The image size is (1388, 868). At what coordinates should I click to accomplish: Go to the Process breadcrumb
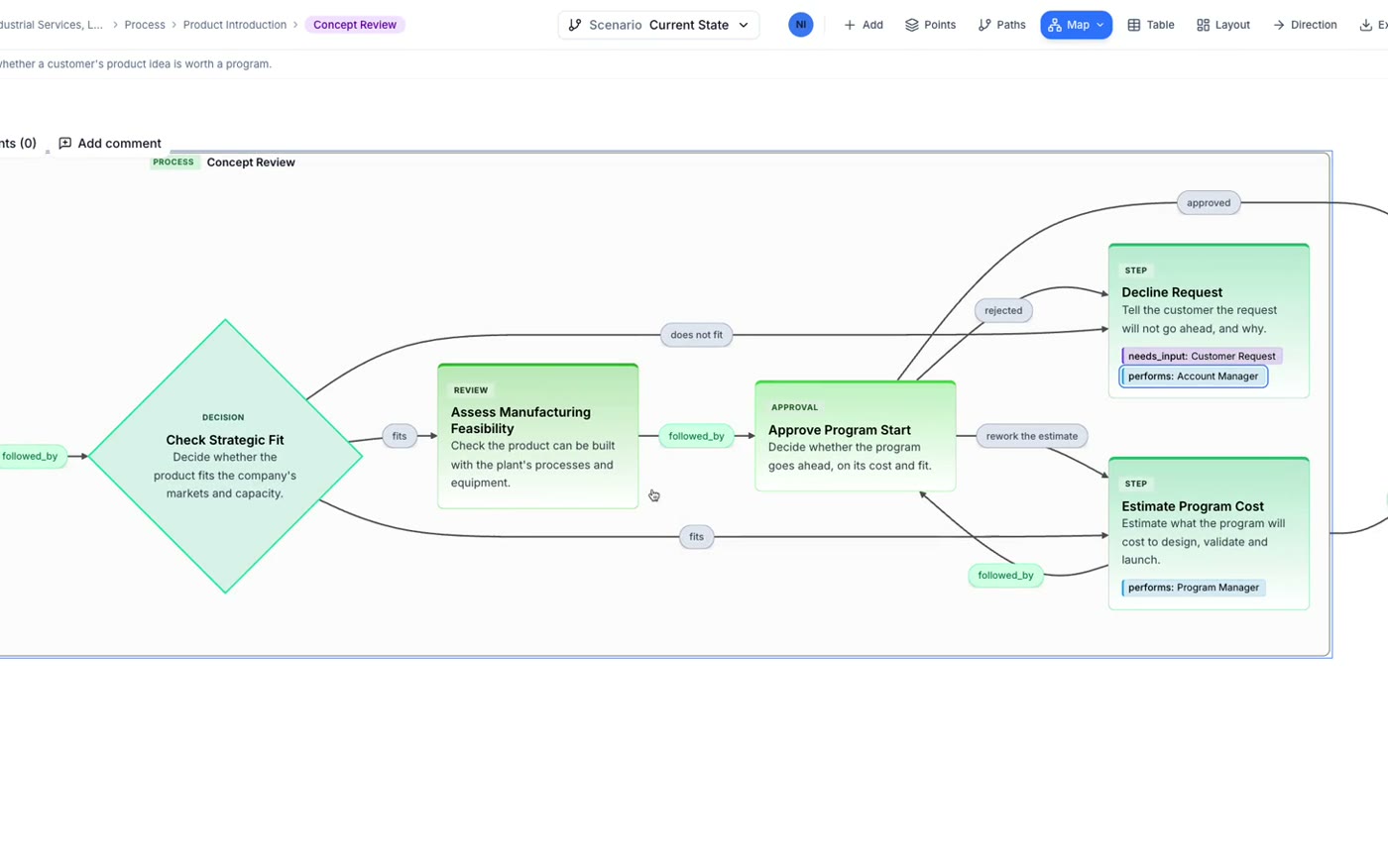tap(145, 25)
